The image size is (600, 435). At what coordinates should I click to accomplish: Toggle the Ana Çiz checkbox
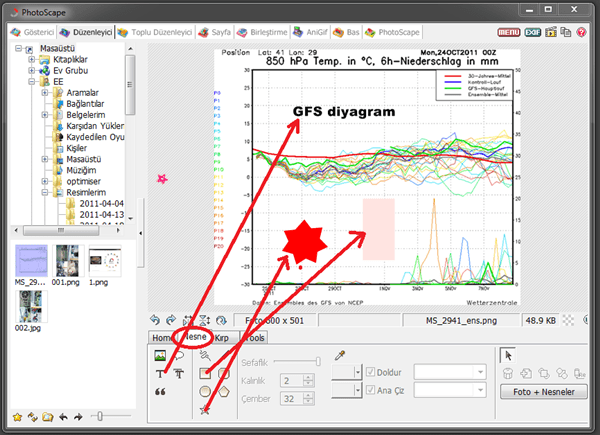click(372, 391)
